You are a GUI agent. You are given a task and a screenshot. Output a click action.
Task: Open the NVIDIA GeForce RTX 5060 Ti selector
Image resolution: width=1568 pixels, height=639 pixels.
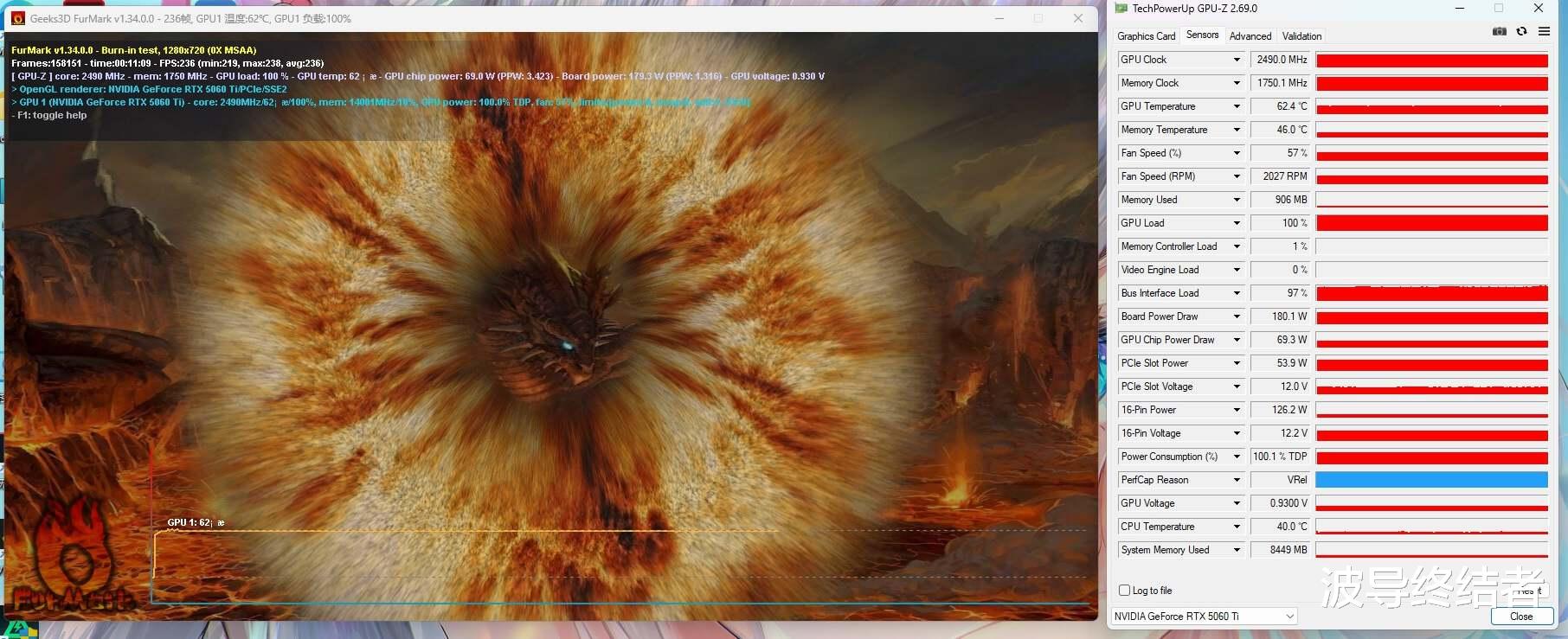[x=1204, y=617]
